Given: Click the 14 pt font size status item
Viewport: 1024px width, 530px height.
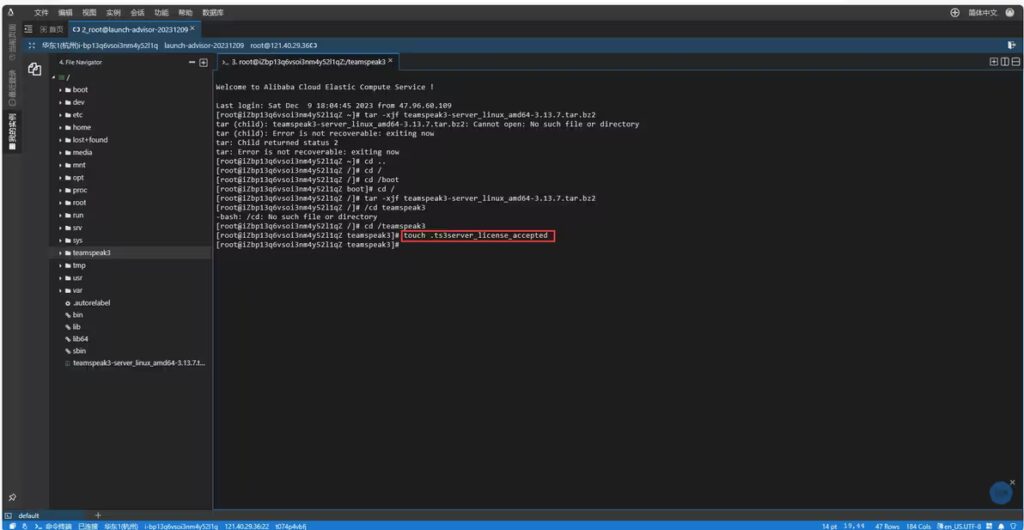Looking at the screenshot, I should pos(829,525).
